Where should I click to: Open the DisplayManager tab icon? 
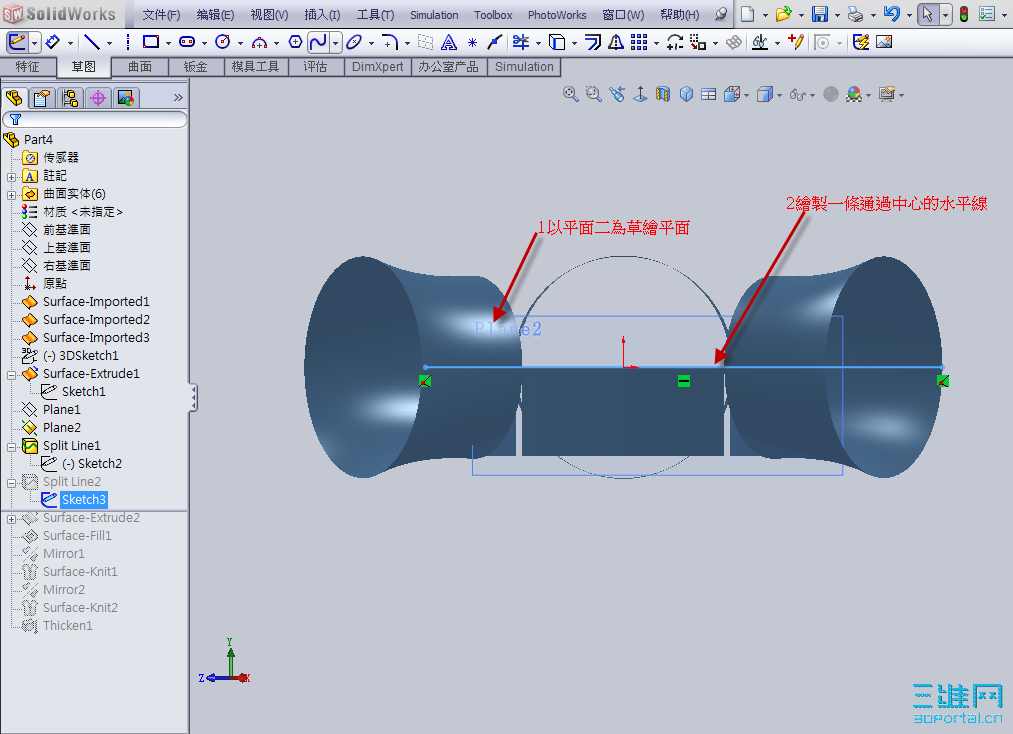(x=125, y=98)
